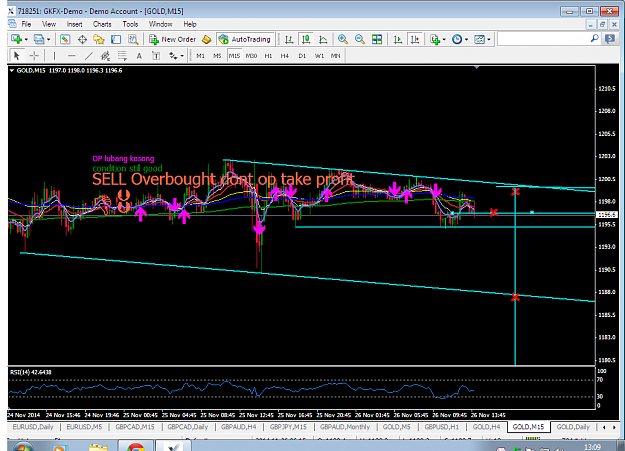The height and width of the screenshot is (451, 625).
Task: Select the Crosshair tool
Action: (x=34, y=55)
